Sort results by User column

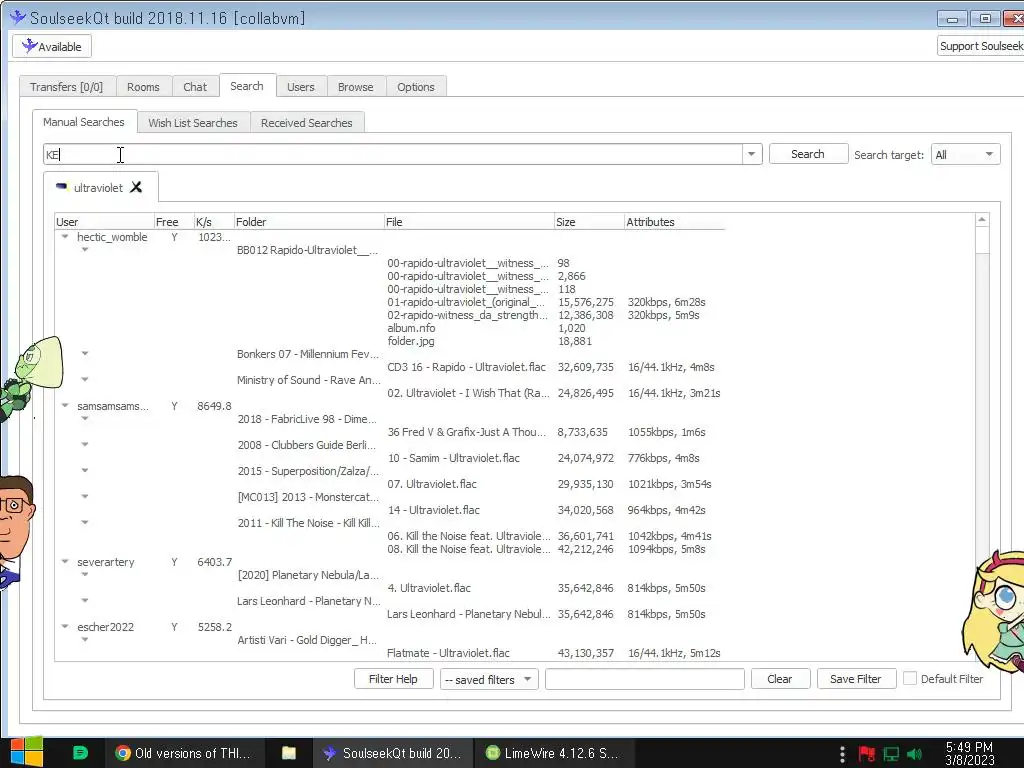104,222
